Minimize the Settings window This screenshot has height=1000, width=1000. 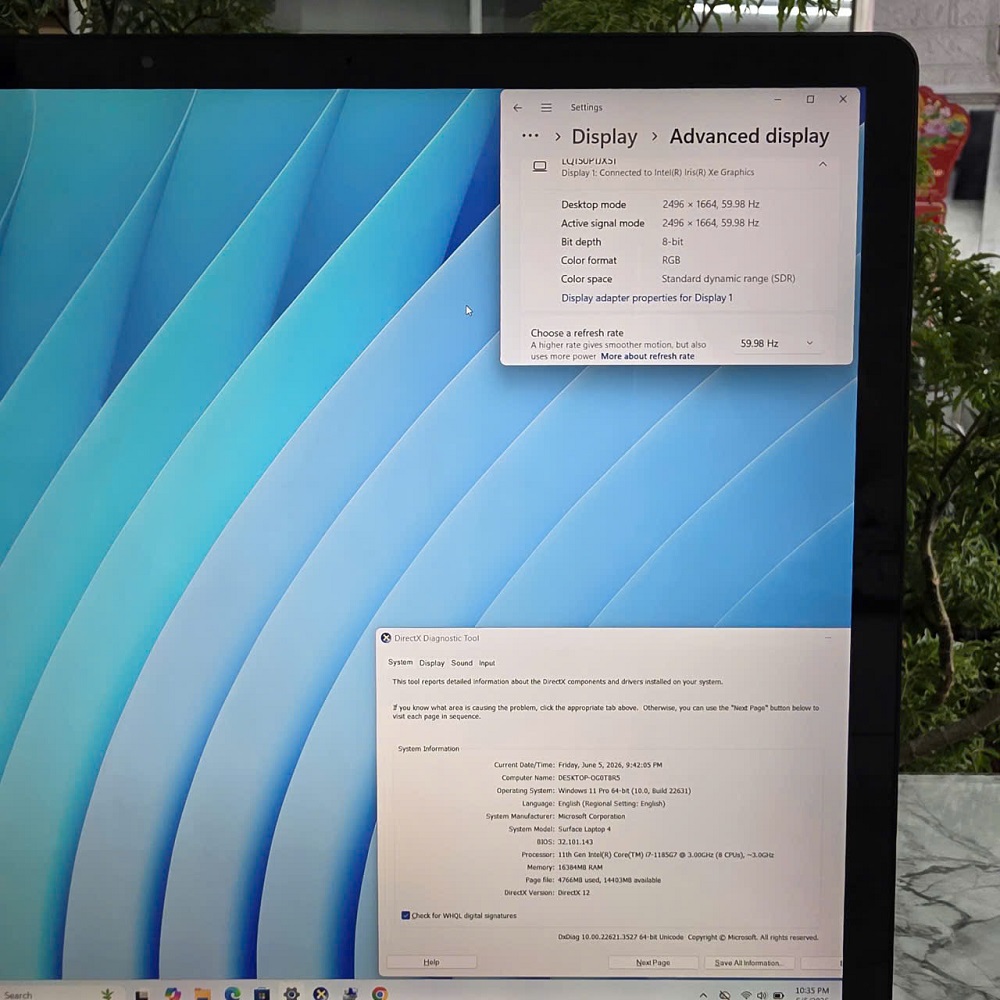click(777, 99)
